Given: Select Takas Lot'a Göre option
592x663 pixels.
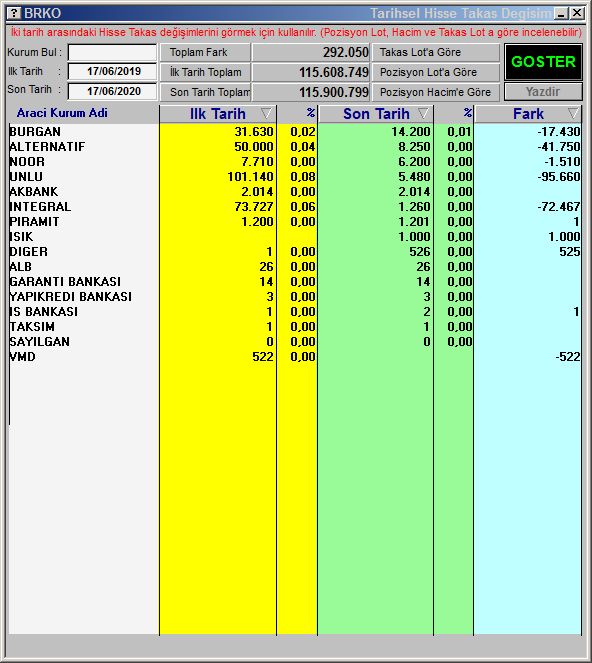Looking at the screenshot, I should click(436, 52).
